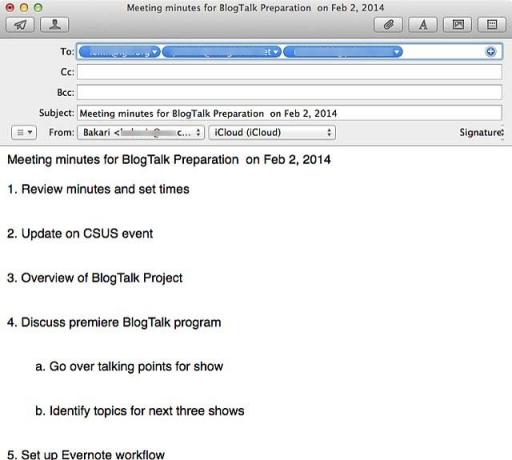Click into the Subject field
Image resolution: width=512 pixels, height=460 pixels.
(x=289, y=113)
